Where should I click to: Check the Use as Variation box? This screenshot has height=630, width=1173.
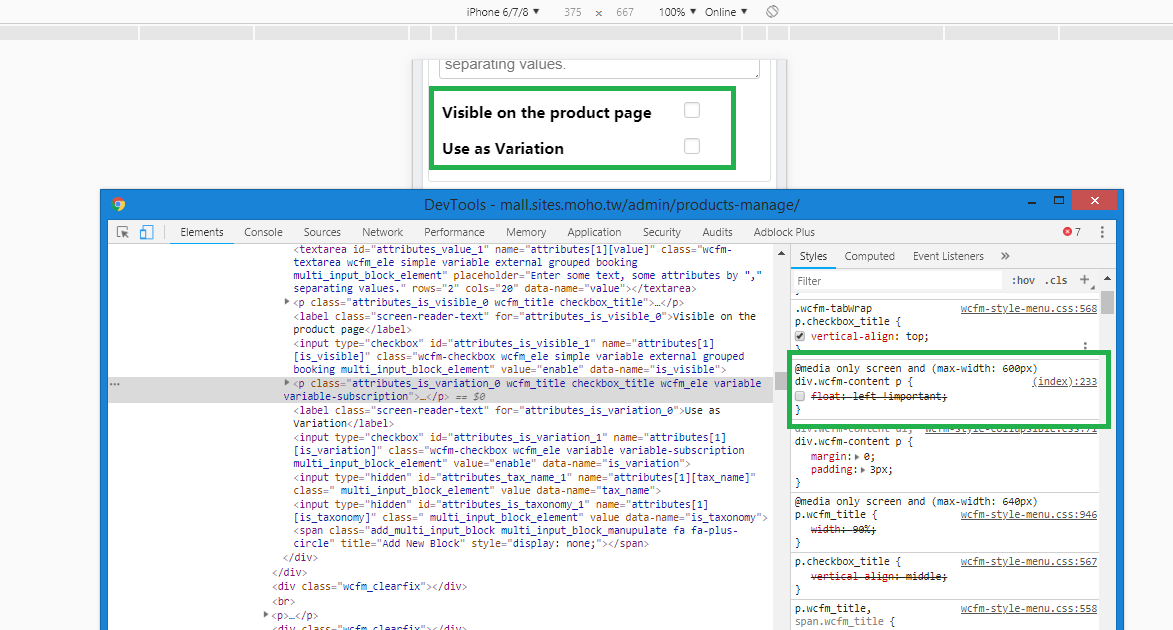click(692, 146)
